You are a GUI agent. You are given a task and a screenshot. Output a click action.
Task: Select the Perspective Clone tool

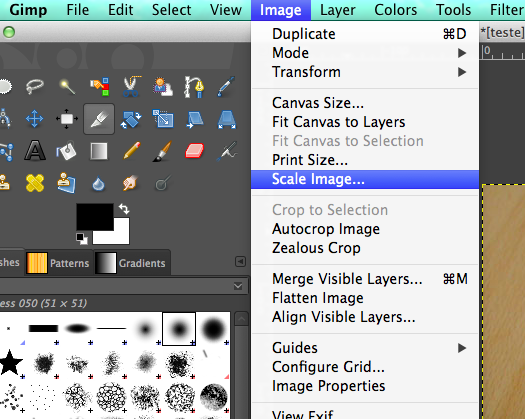click(x=66, y=183)
